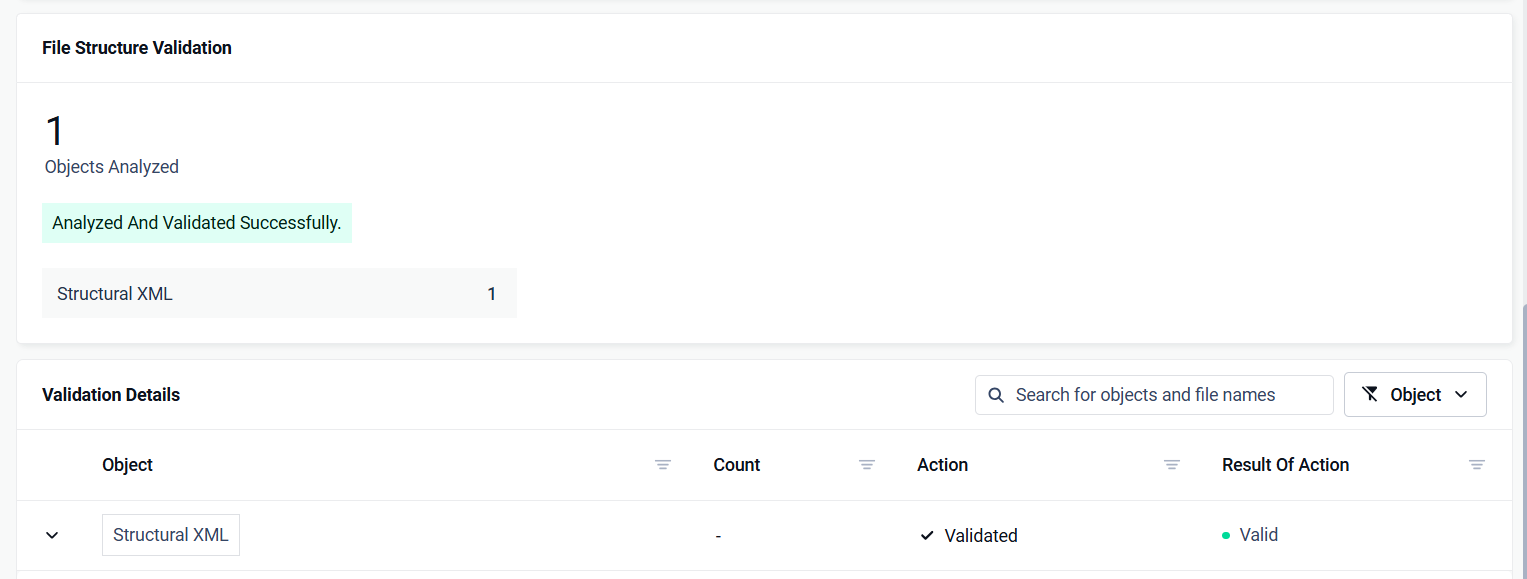Select the Structural XML chip in table
The width and height of the screenshot is (1527, 579).
pos(171,535)
